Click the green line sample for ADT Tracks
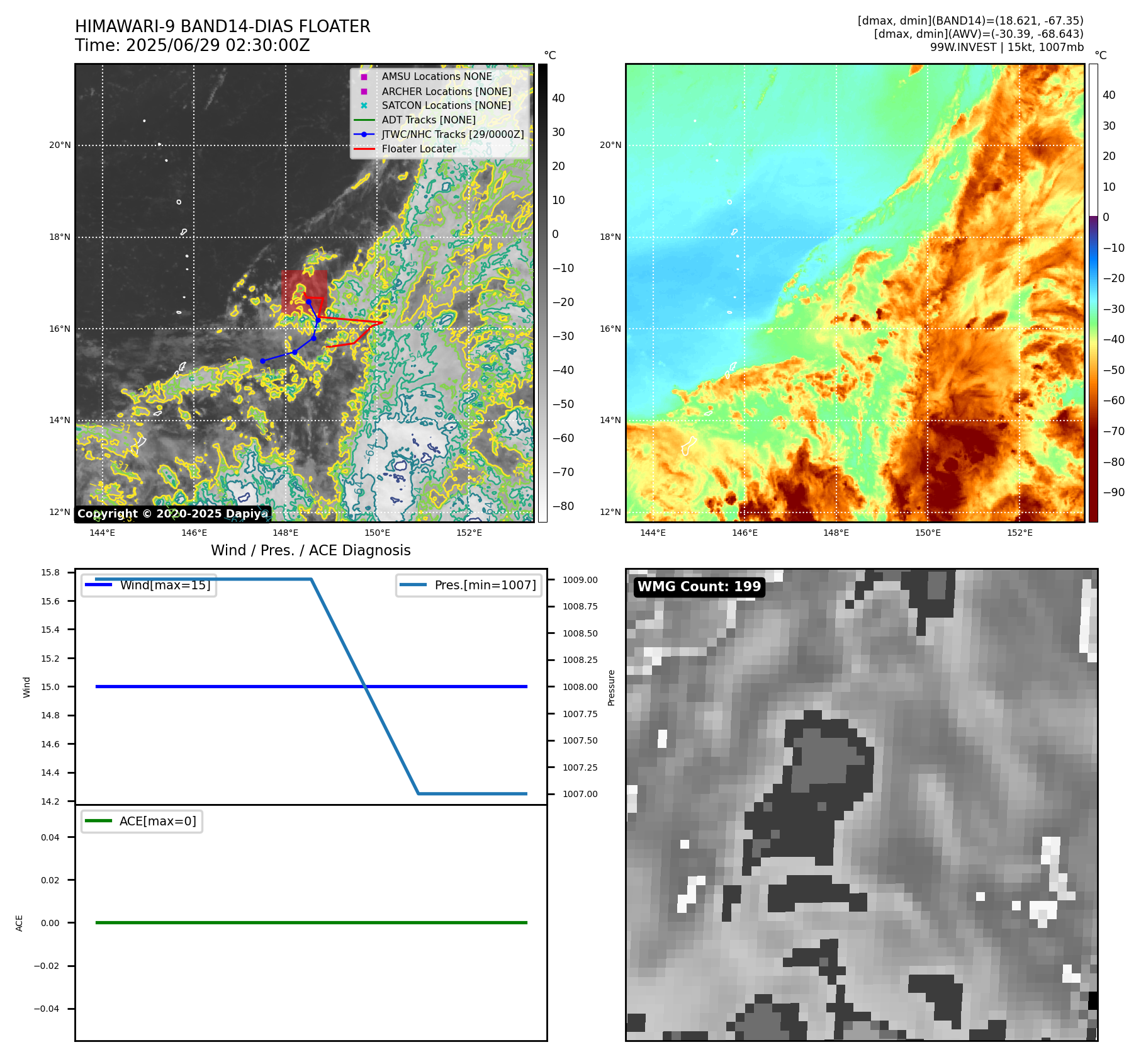This screenshot has width=1141, height=1064. (x=364, y=120)
